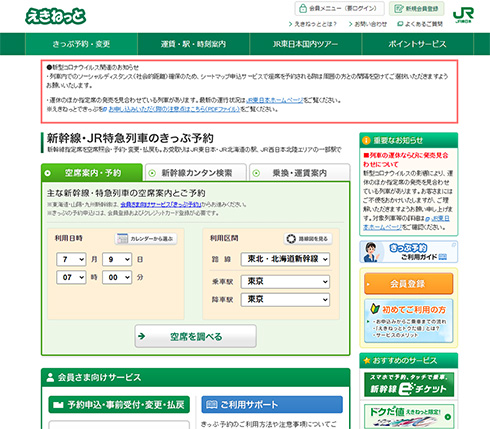Click book icon in ご利用サポート heading
Viewport: 490px width, 429px height.
coord(212,405)
